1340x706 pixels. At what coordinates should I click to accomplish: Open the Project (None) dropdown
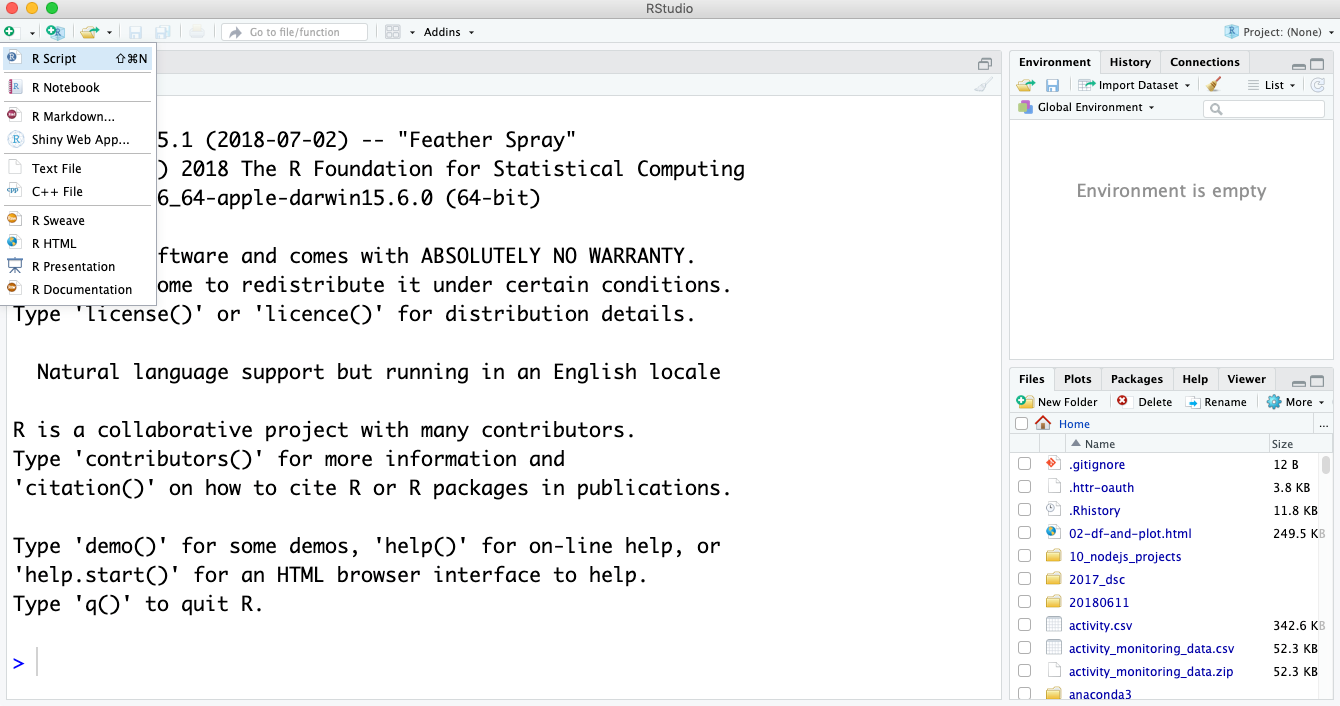click(x=1279, y=32)
